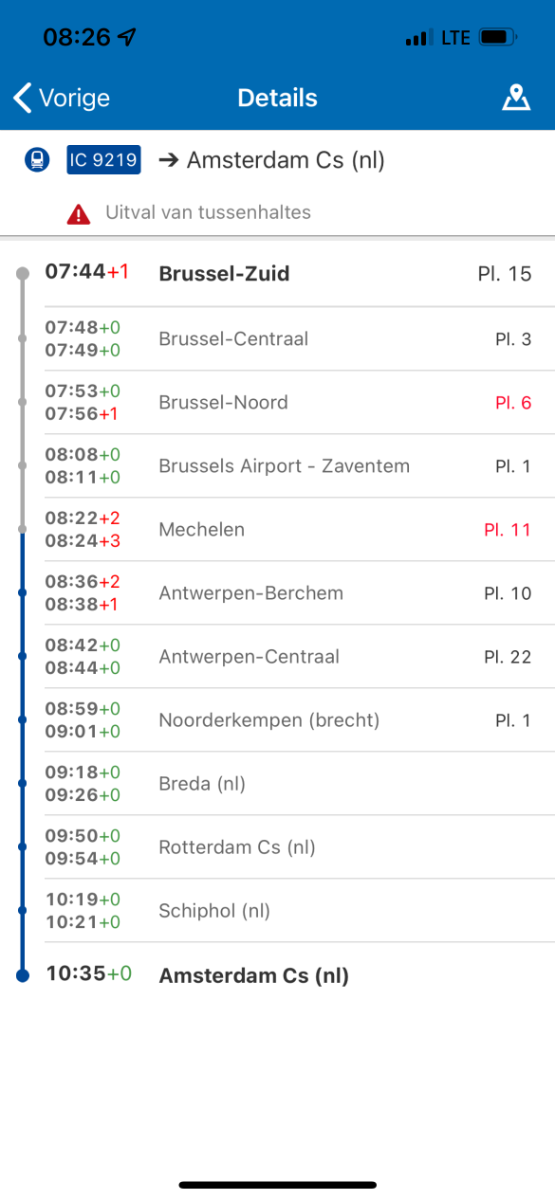Open the Brussel-Centraal stop row
The height and width of the screenshot is (1200, 555).
tap(288, 339)
